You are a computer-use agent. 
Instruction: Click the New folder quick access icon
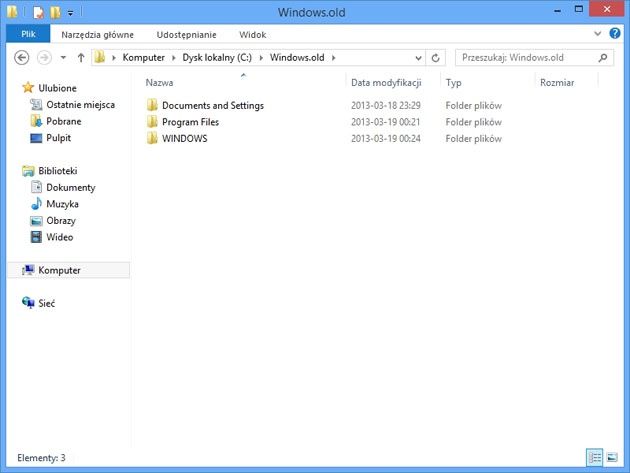coord(55,12)
